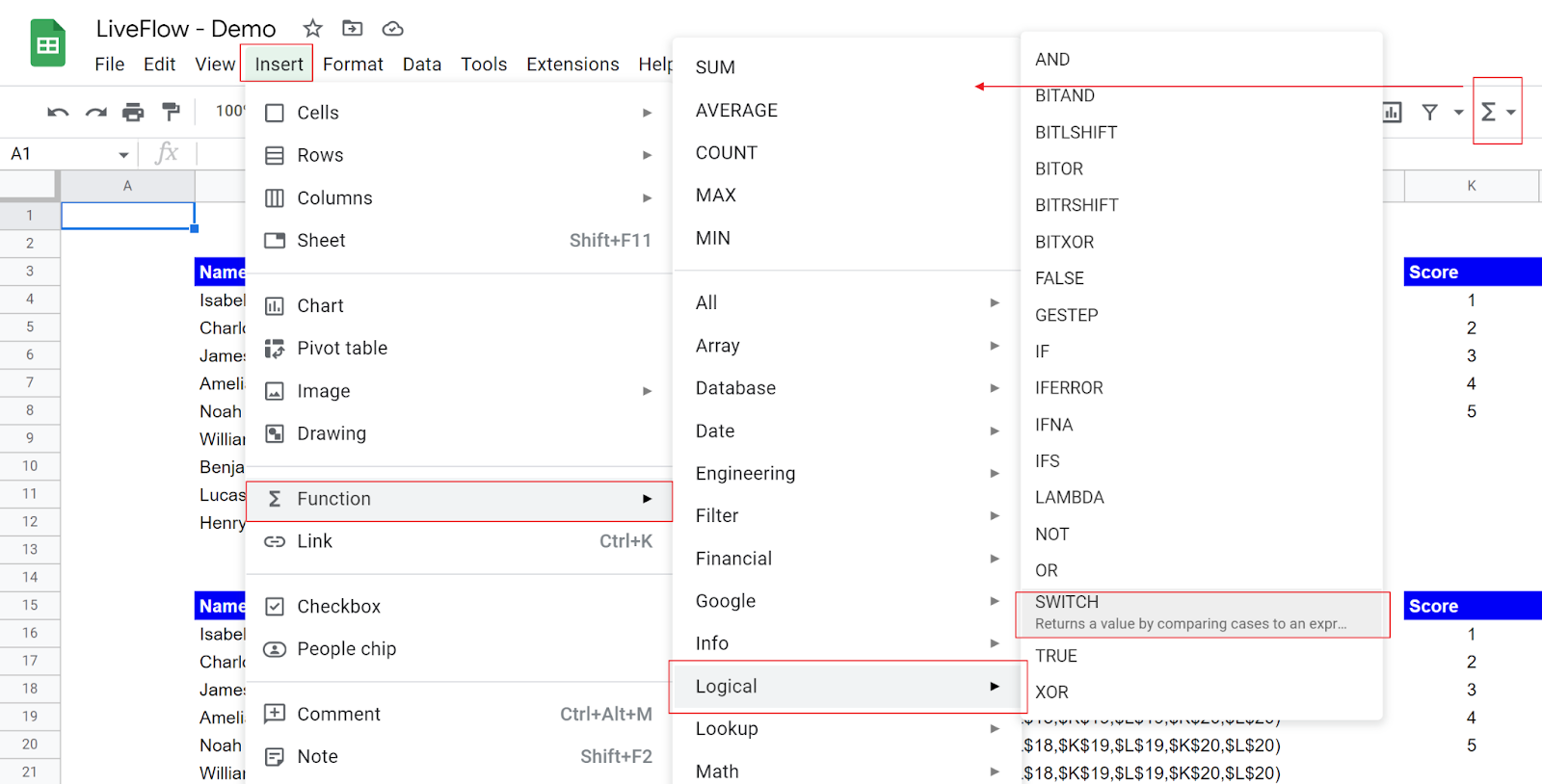Image resolution: width=1542 pixels, height=784 pixels.
Task: Open the Format menu
Action: [353, 65]
